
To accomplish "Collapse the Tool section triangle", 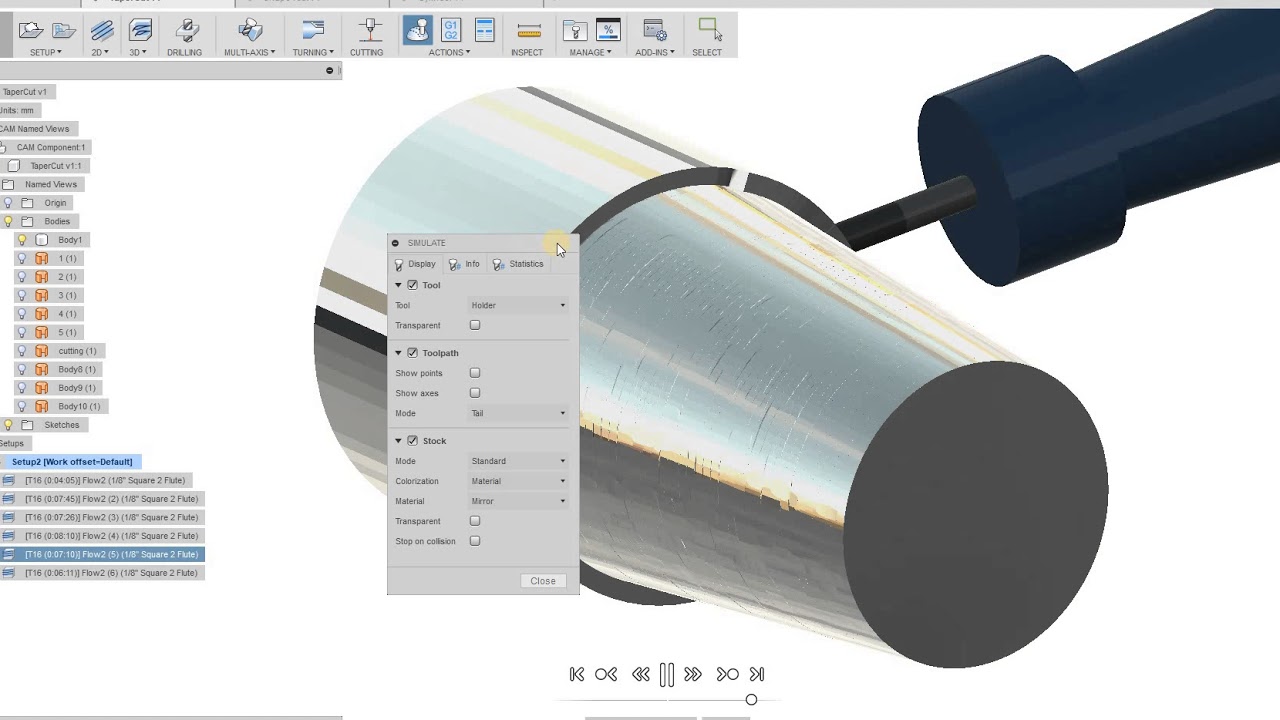I will point(398,285).
